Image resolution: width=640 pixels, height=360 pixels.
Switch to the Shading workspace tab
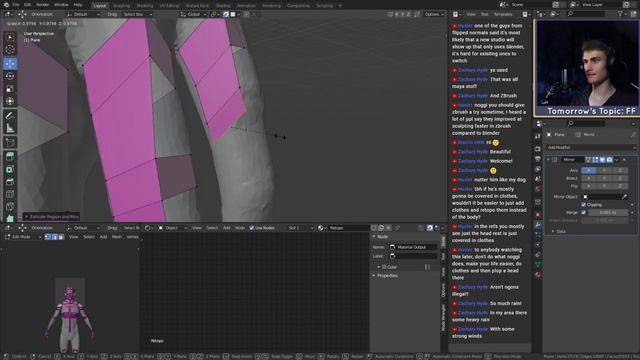click(223, 6)
